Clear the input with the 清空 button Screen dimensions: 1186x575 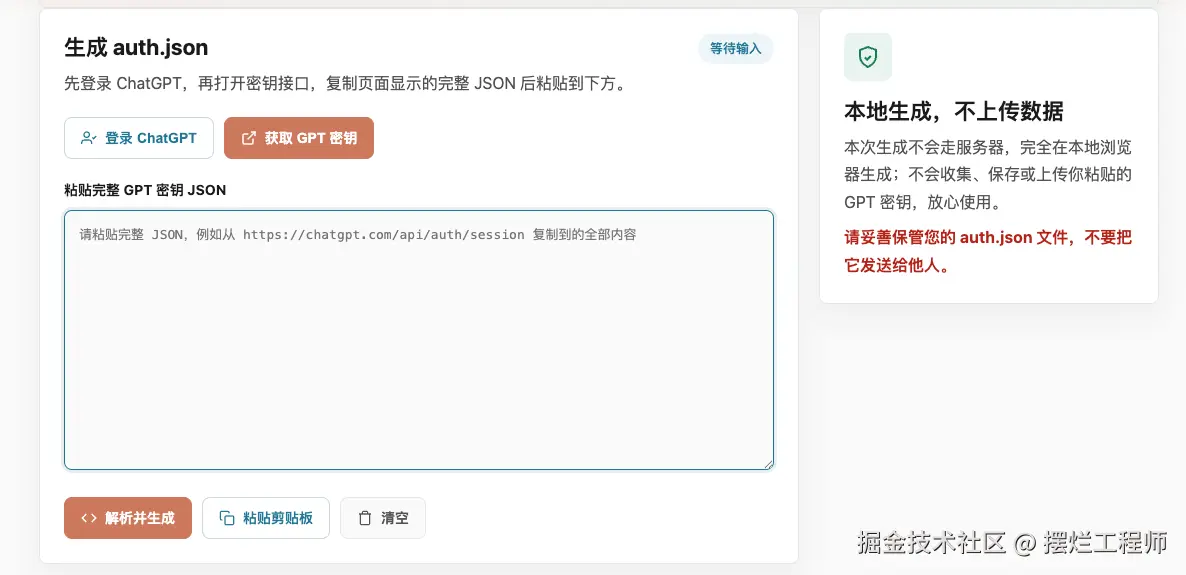click(x=383, y=518)
